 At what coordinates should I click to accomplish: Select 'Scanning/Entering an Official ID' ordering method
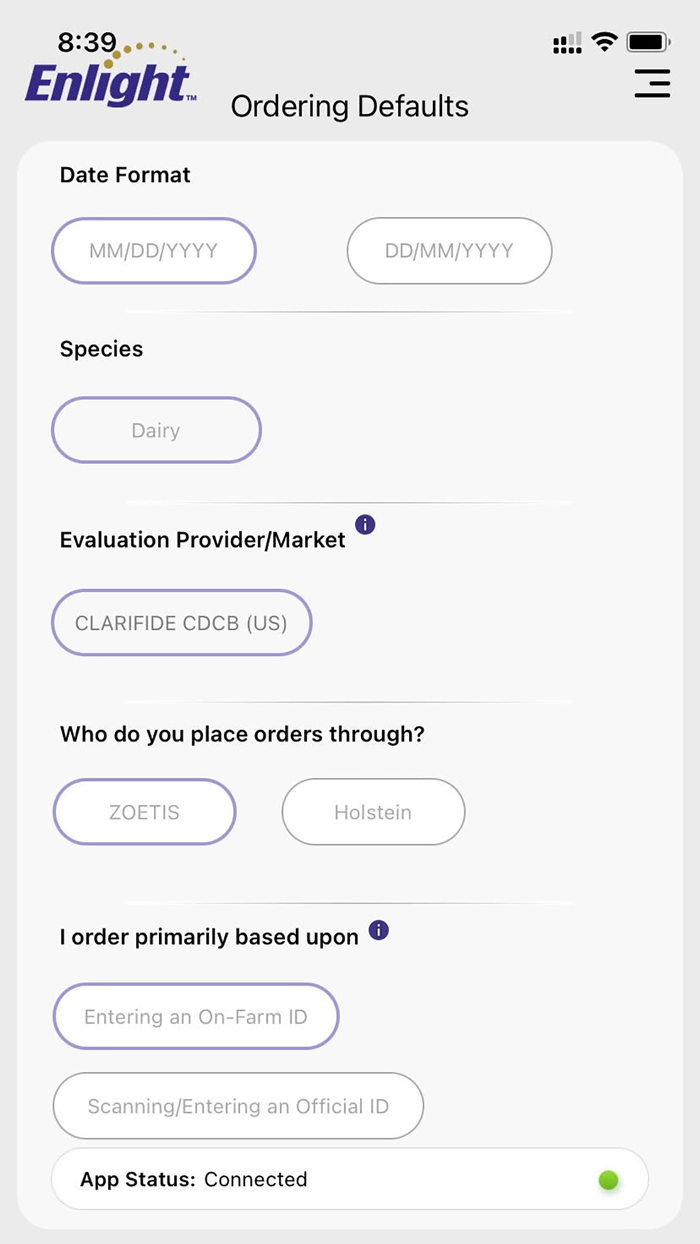pyautogui.click(x=238, y=1106)
